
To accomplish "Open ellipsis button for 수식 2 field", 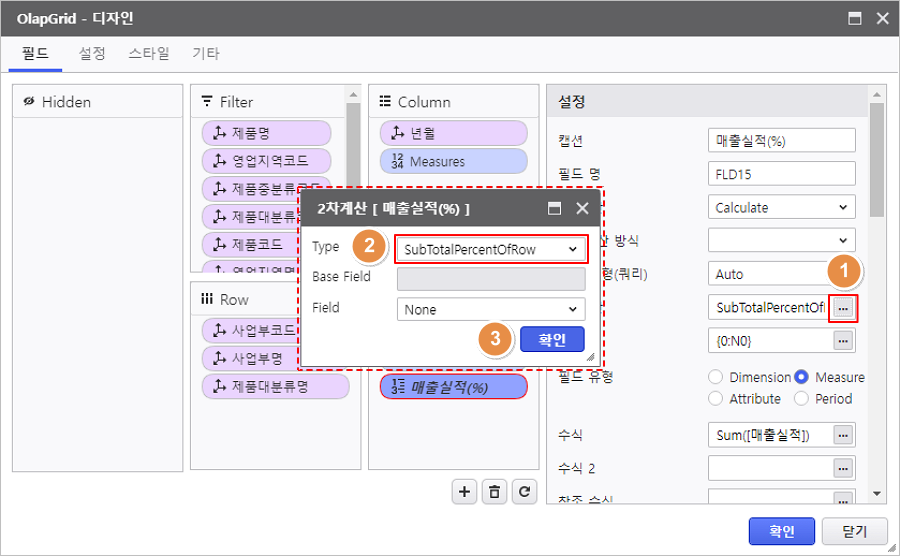I will pos(844,468).
